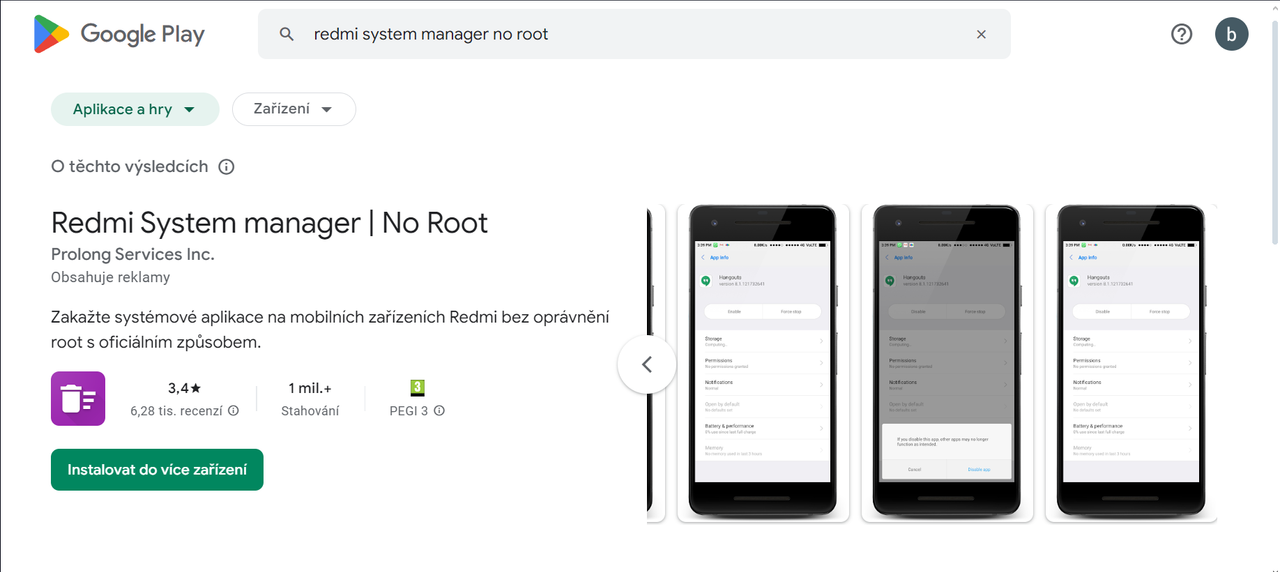Image resolution: width=1280 pixels, height=572 pixels.
Task: Open the Google Play home logo
Action: click(x=119, y=34)
